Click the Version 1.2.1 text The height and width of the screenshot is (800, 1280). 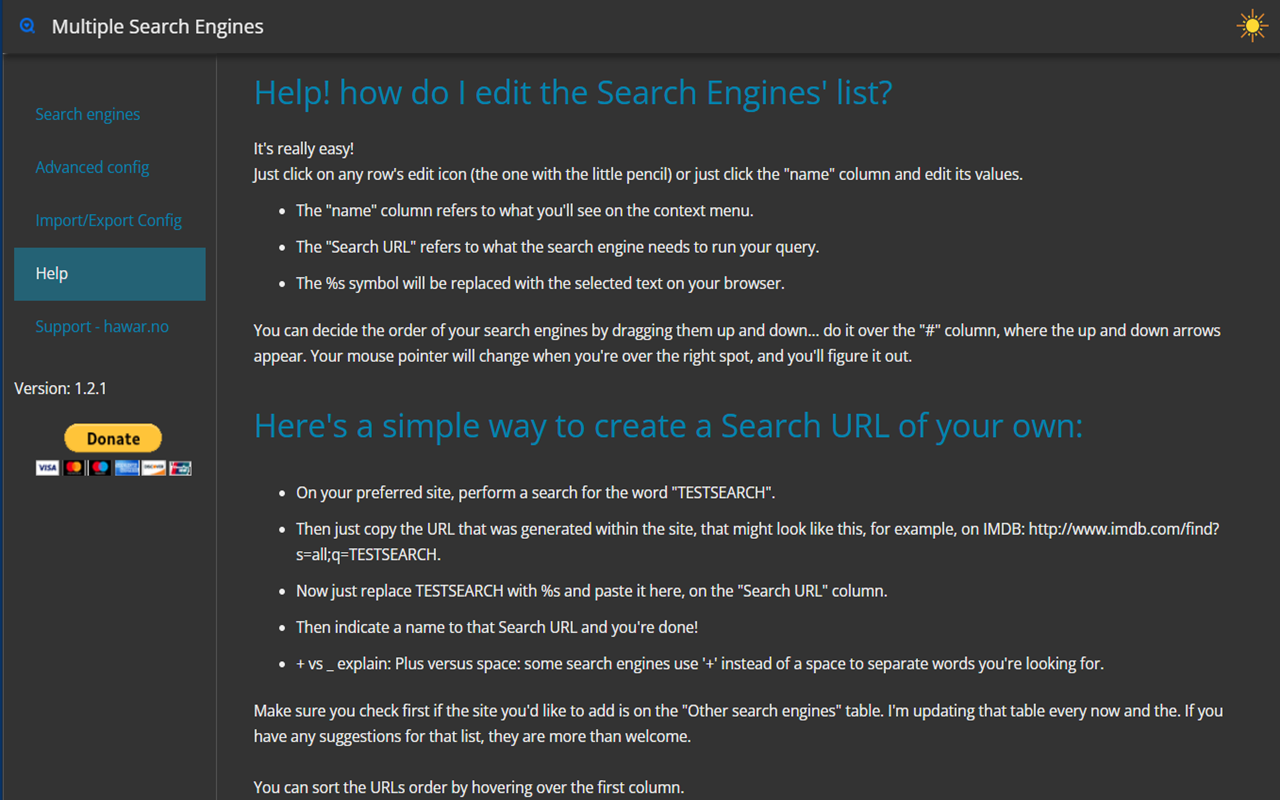[61, 388]
